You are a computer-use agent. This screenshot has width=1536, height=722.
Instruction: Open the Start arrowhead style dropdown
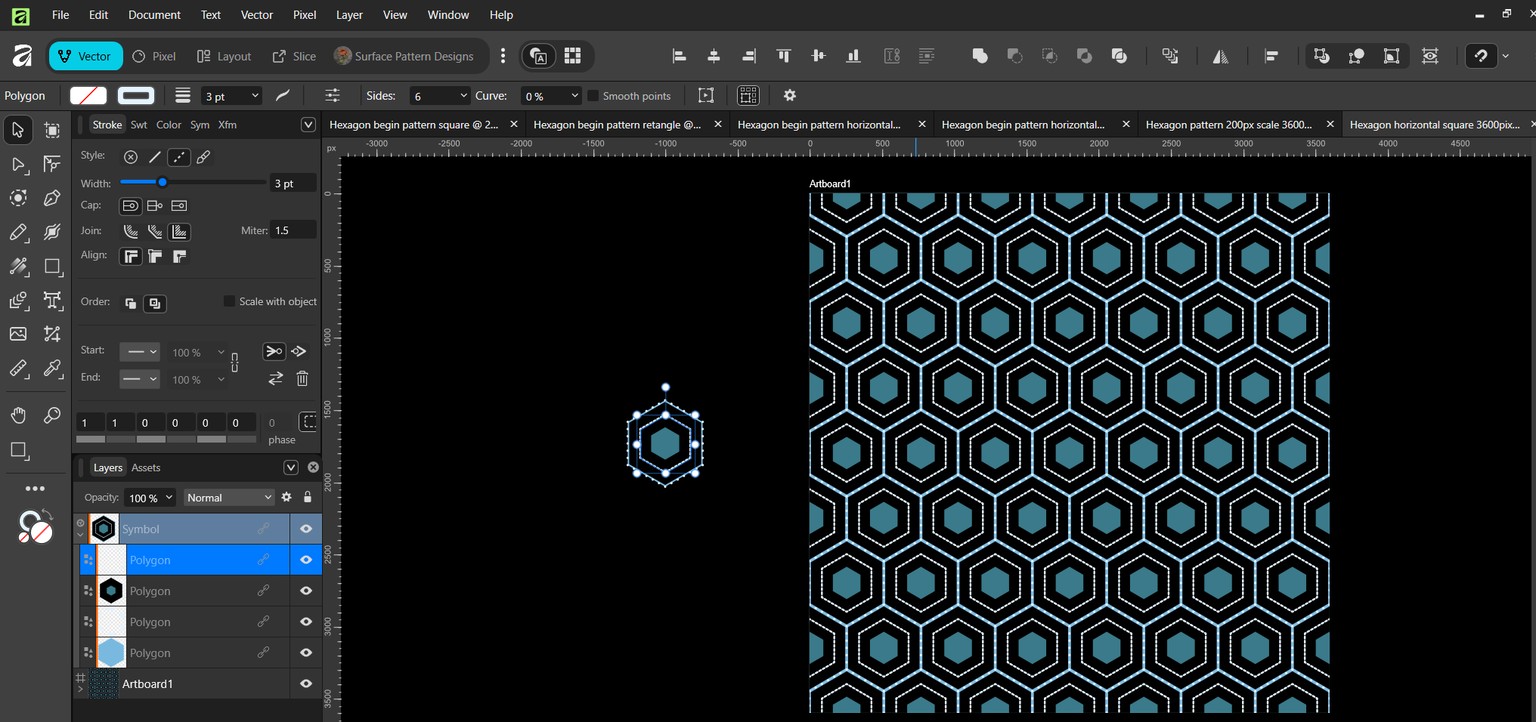pyautogui.click(x=139, y=352)
